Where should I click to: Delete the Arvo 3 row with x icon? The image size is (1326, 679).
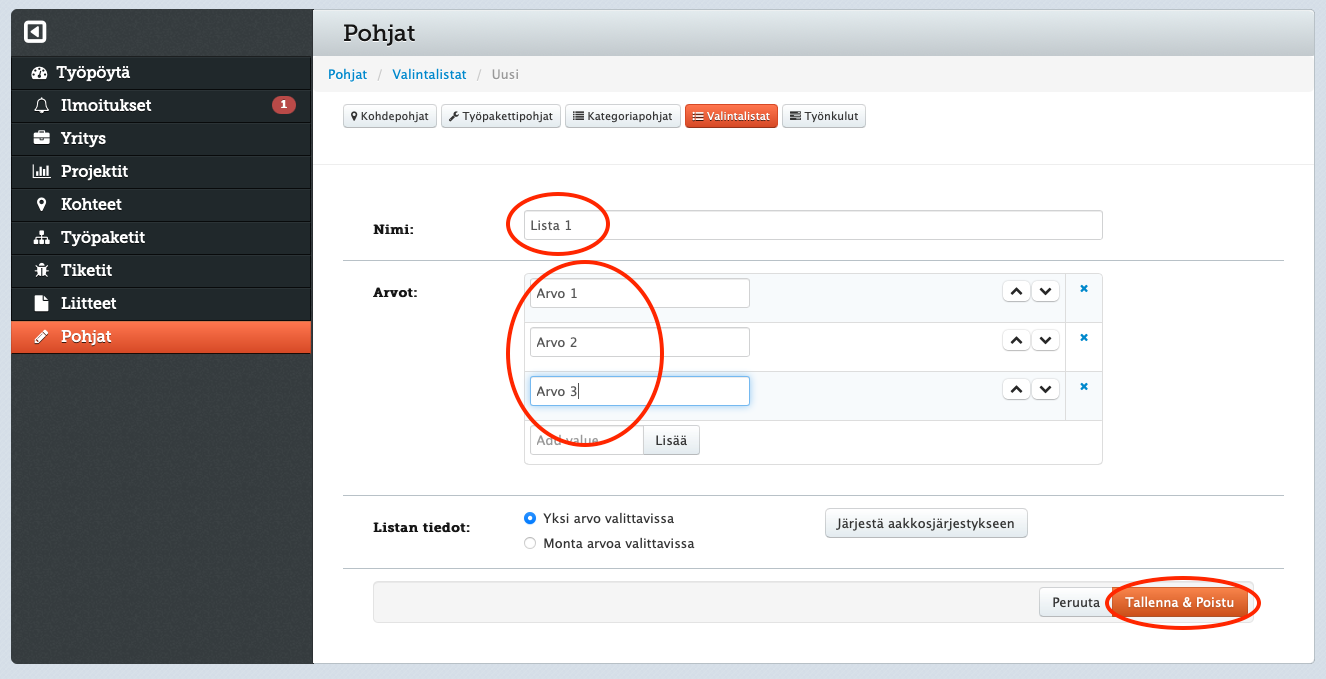tap(1083, 387)
